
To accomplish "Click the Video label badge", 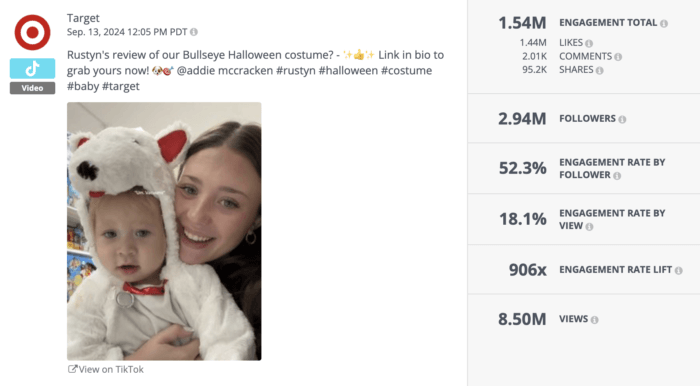I will click(x=33, y=88).
